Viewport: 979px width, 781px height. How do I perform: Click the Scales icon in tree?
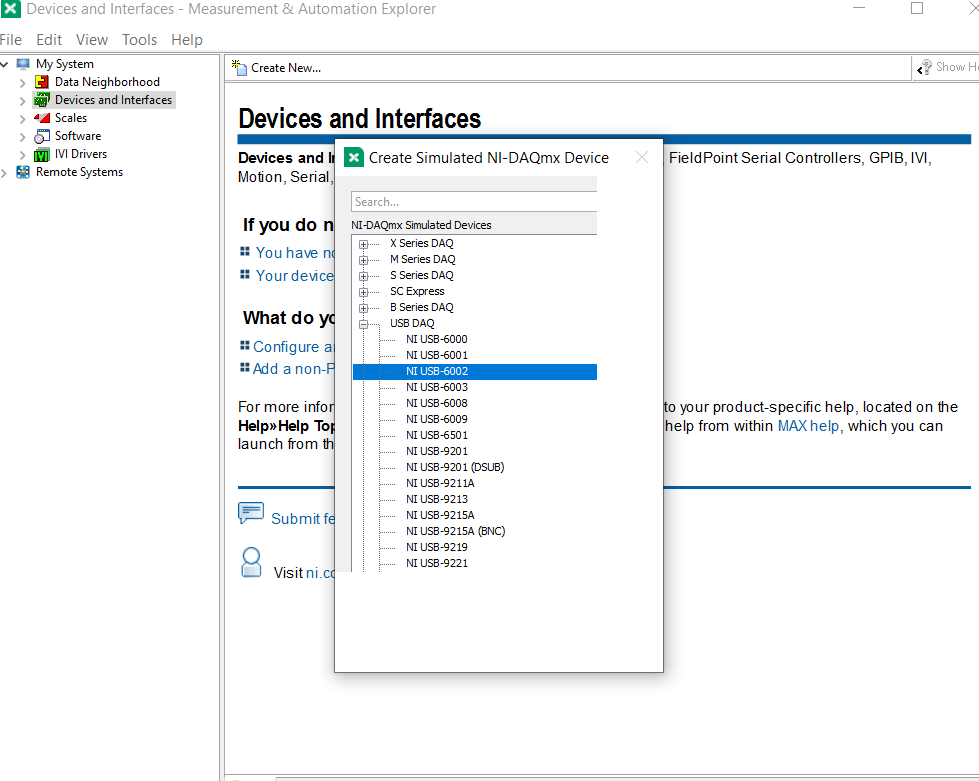click(x=42, y=118)
